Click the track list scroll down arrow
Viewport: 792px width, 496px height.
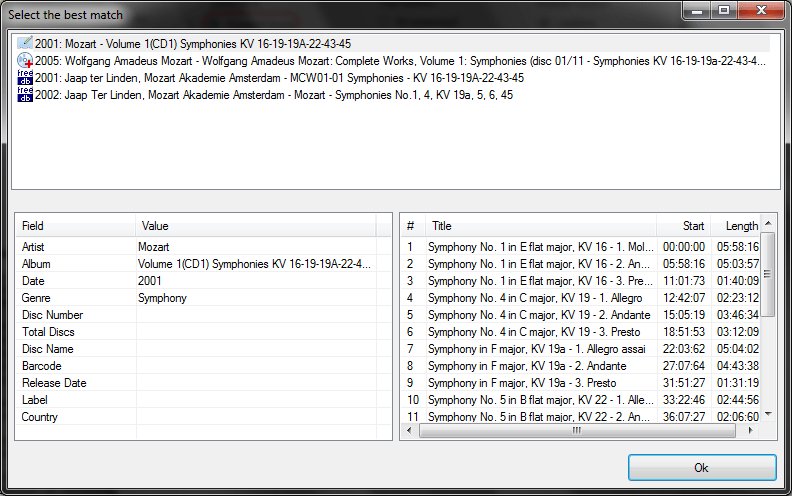click(768, 414)
